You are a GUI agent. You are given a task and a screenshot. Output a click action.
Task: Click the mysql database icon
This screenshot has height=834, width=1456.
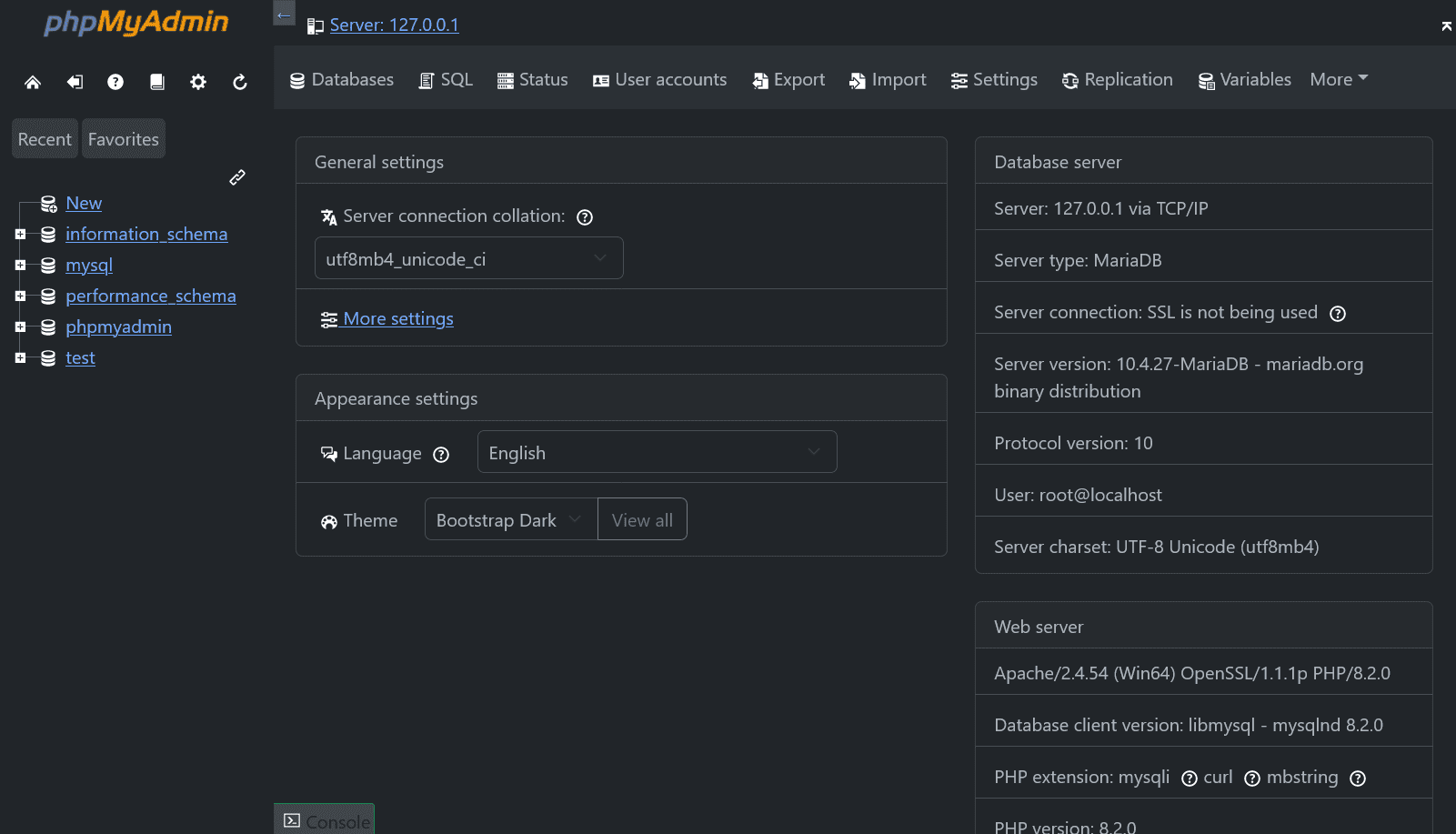point(48,266)
